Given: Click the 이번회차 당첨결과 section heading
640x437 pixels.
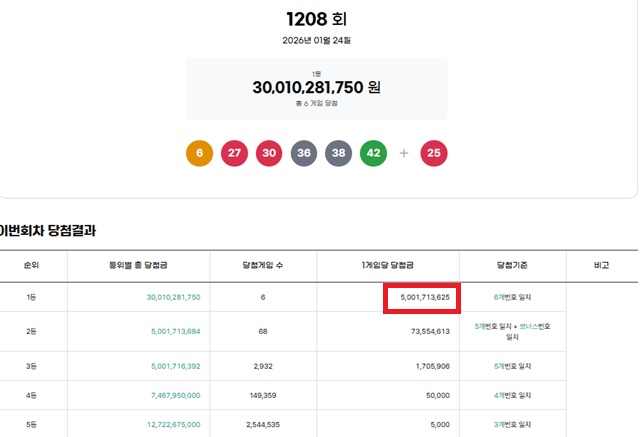Looking at the screenshot, I should tap(47, 230).
